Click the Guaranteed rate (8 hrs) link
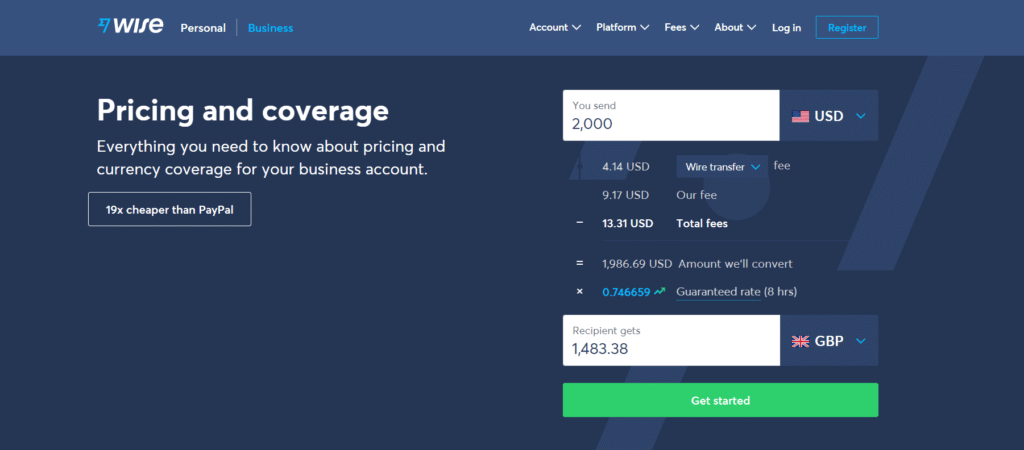This screenshot has height=450, width=1024. pos(736,292)
